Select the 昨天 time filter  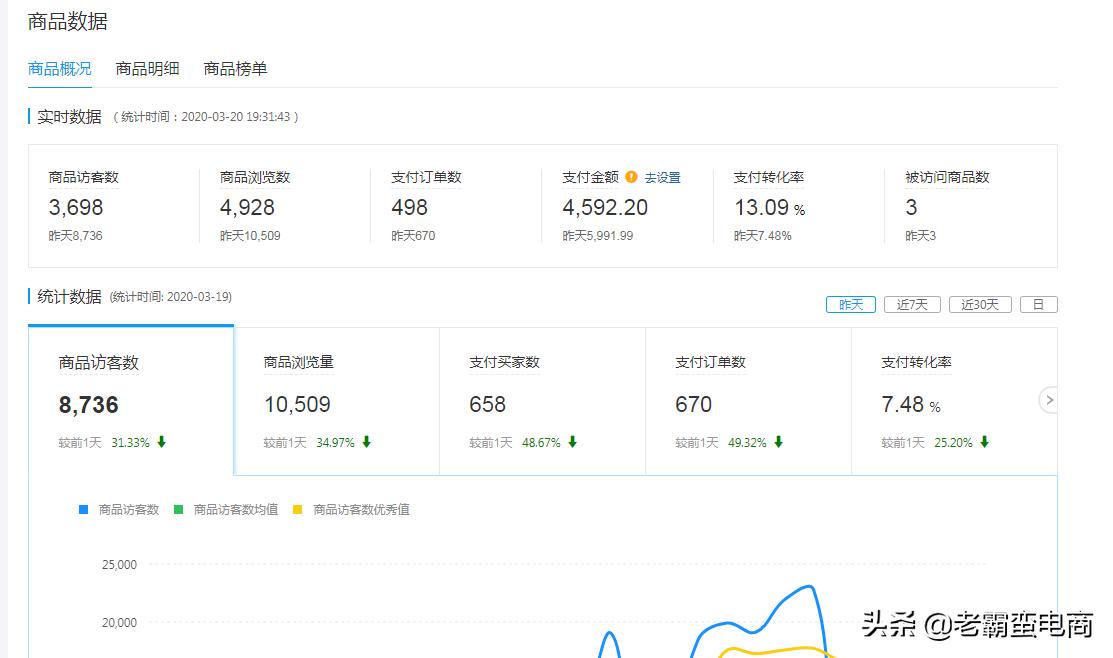pos(851,304)
